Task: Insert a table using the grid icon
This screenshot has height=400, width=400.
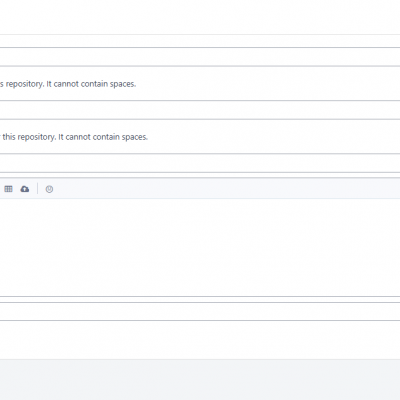Action: click(x=8, y=189)
